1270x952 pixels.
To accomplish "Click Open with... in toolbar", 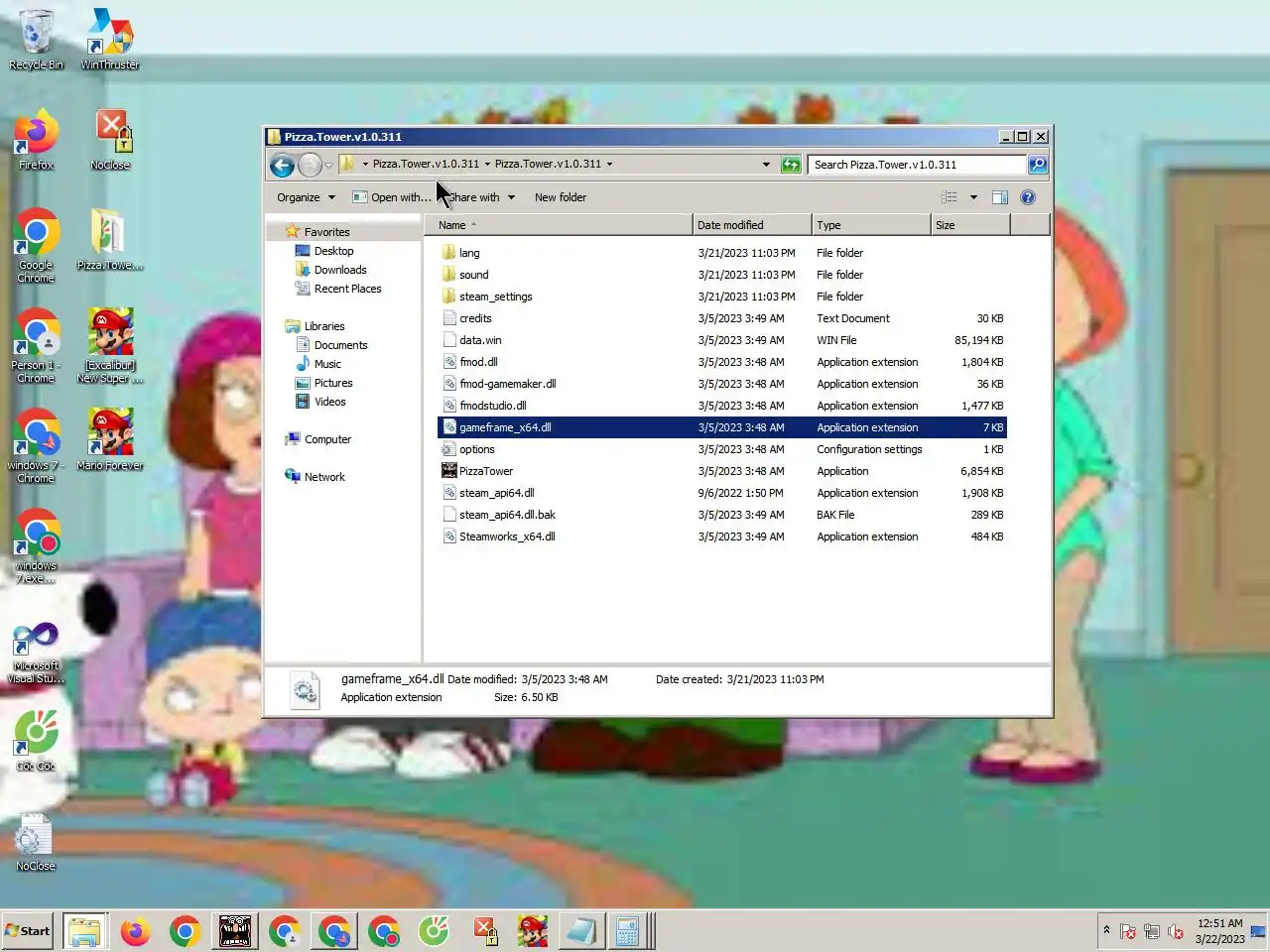I will 392,197.
